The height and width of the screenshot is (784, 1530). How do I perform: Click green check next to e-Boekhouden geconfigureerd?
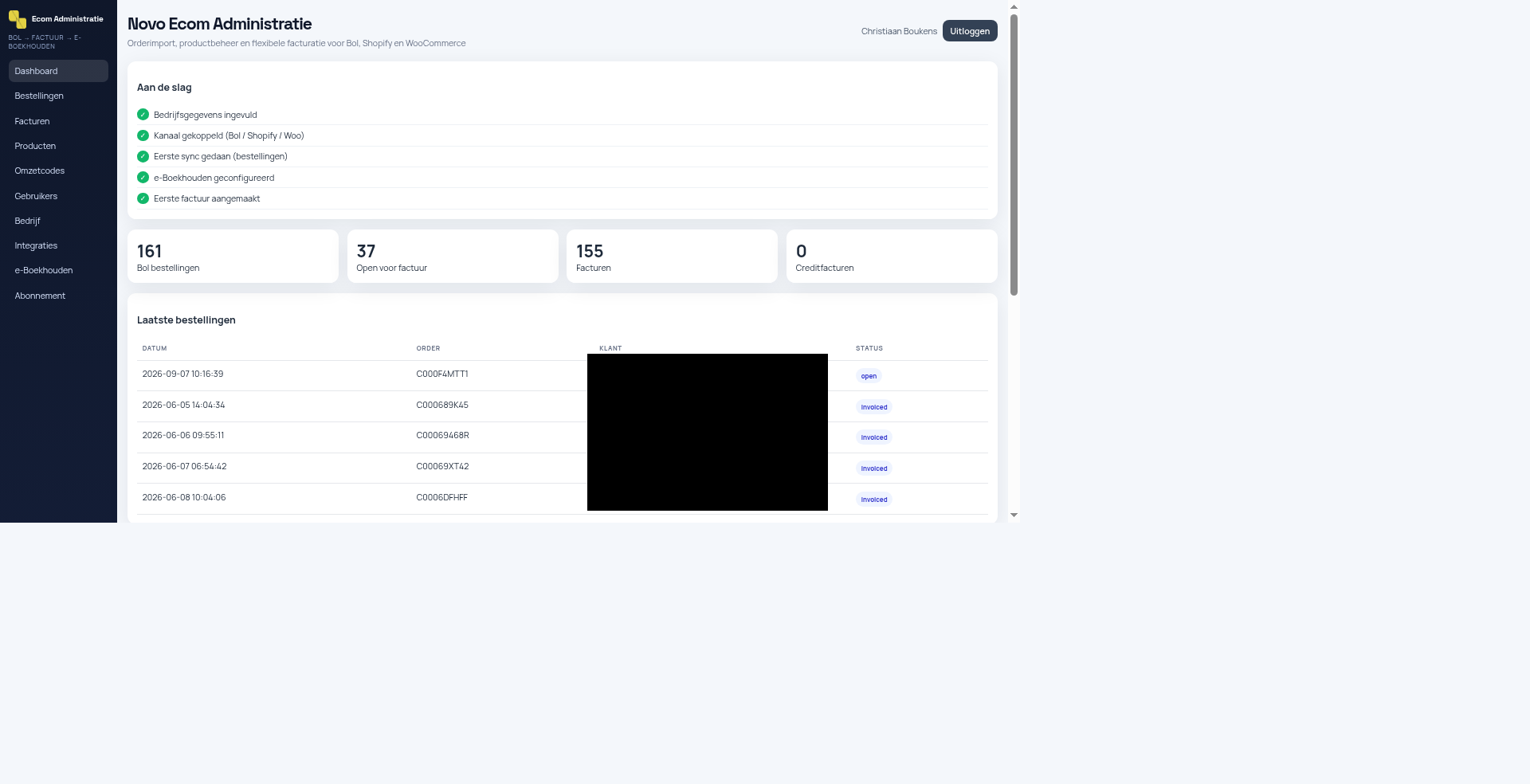(143, 178)
